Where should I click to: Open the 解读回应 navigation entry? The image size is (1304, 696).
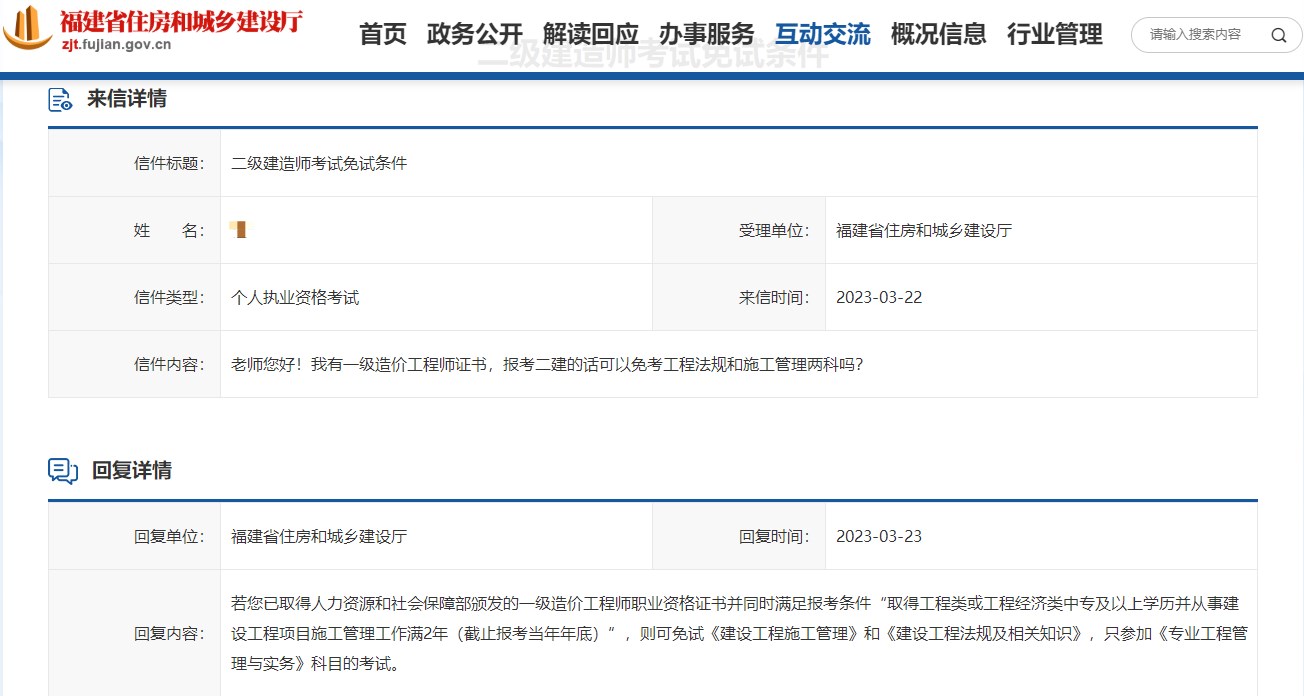590,33
